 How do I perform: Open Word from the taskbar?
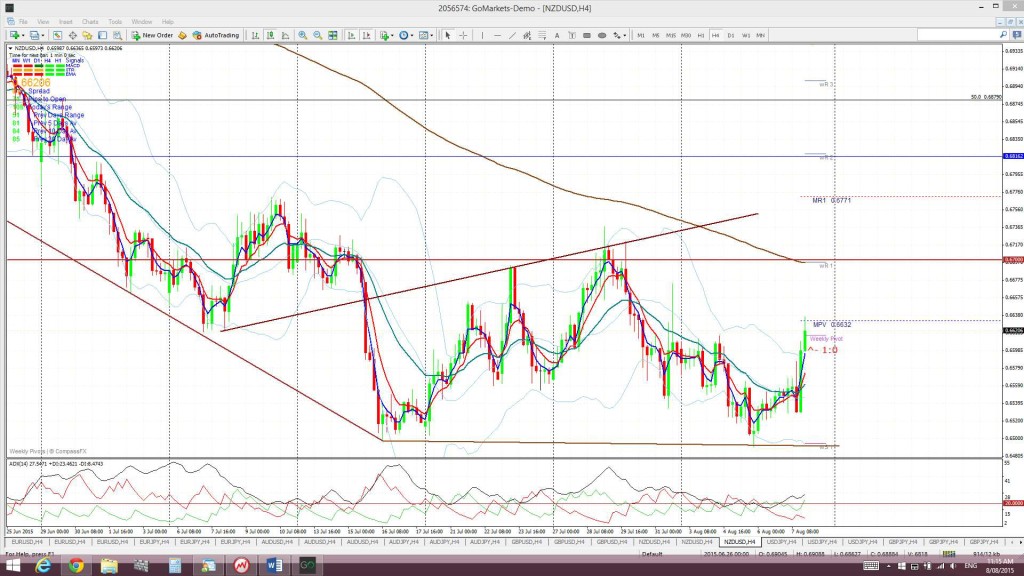click(274, 566)
